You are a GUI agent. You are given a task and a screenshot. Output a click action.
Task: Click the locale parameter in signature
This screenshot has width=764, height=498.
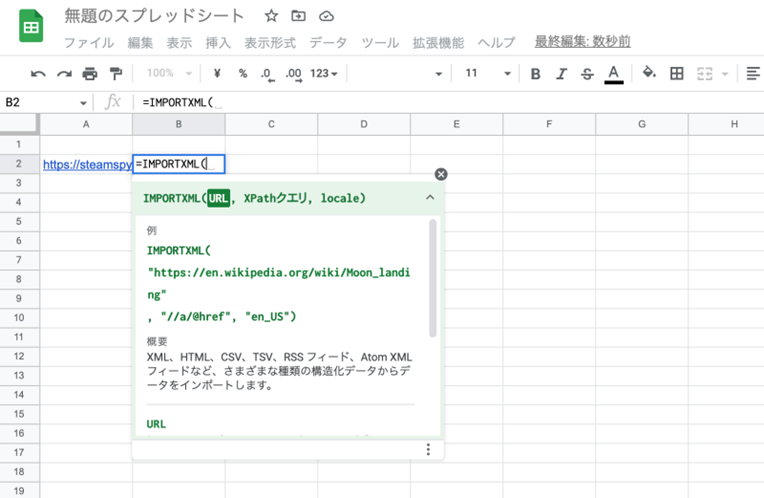pyautogui.click(x=340, y=198)
